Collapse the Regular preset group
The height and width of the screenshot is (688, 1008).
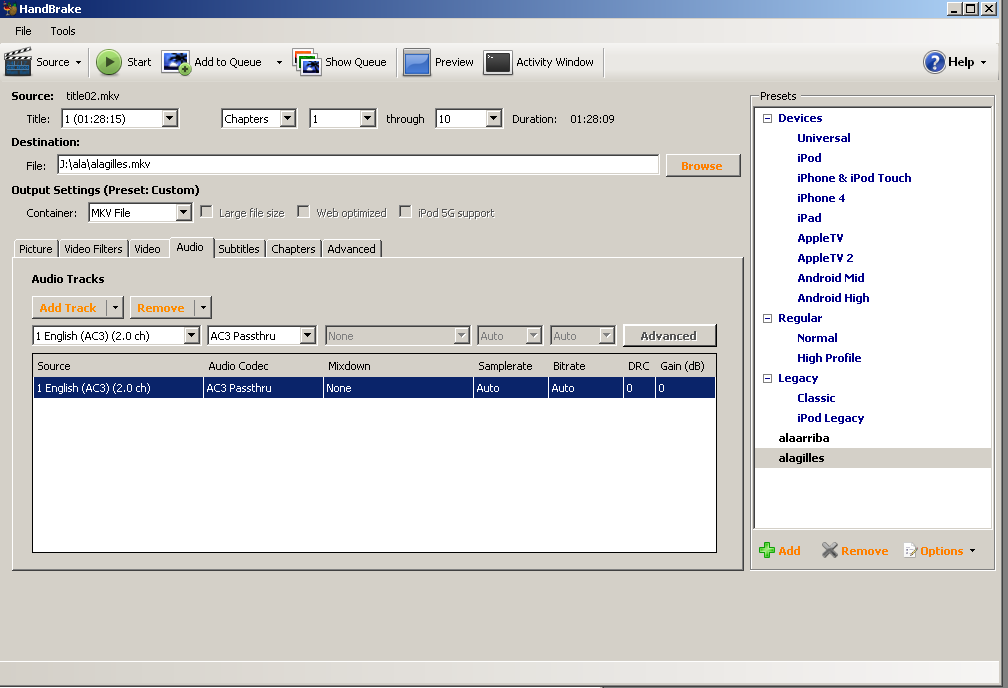(767, 318)
